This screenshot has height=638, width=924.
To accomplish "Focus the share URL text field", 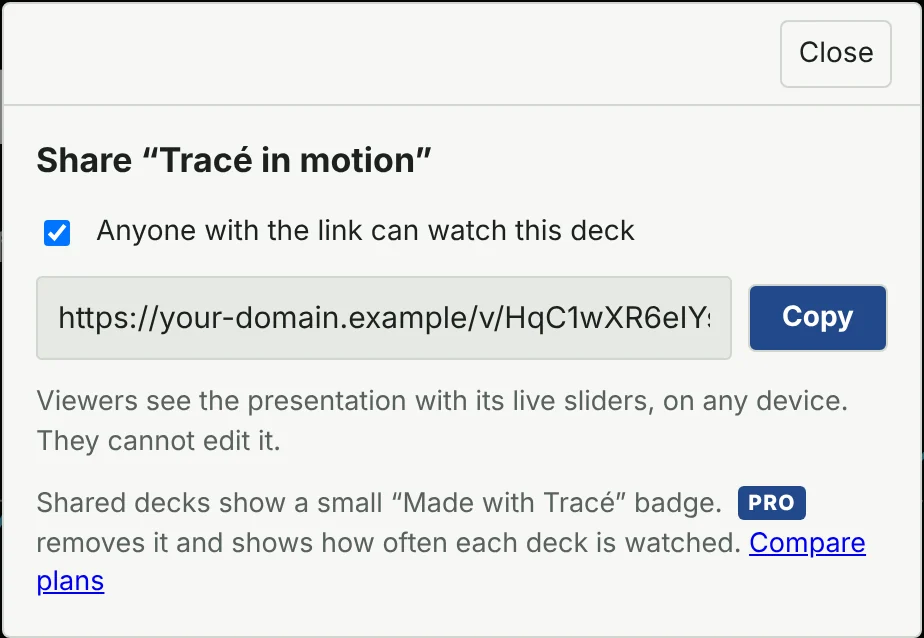I will click(384, 318).
